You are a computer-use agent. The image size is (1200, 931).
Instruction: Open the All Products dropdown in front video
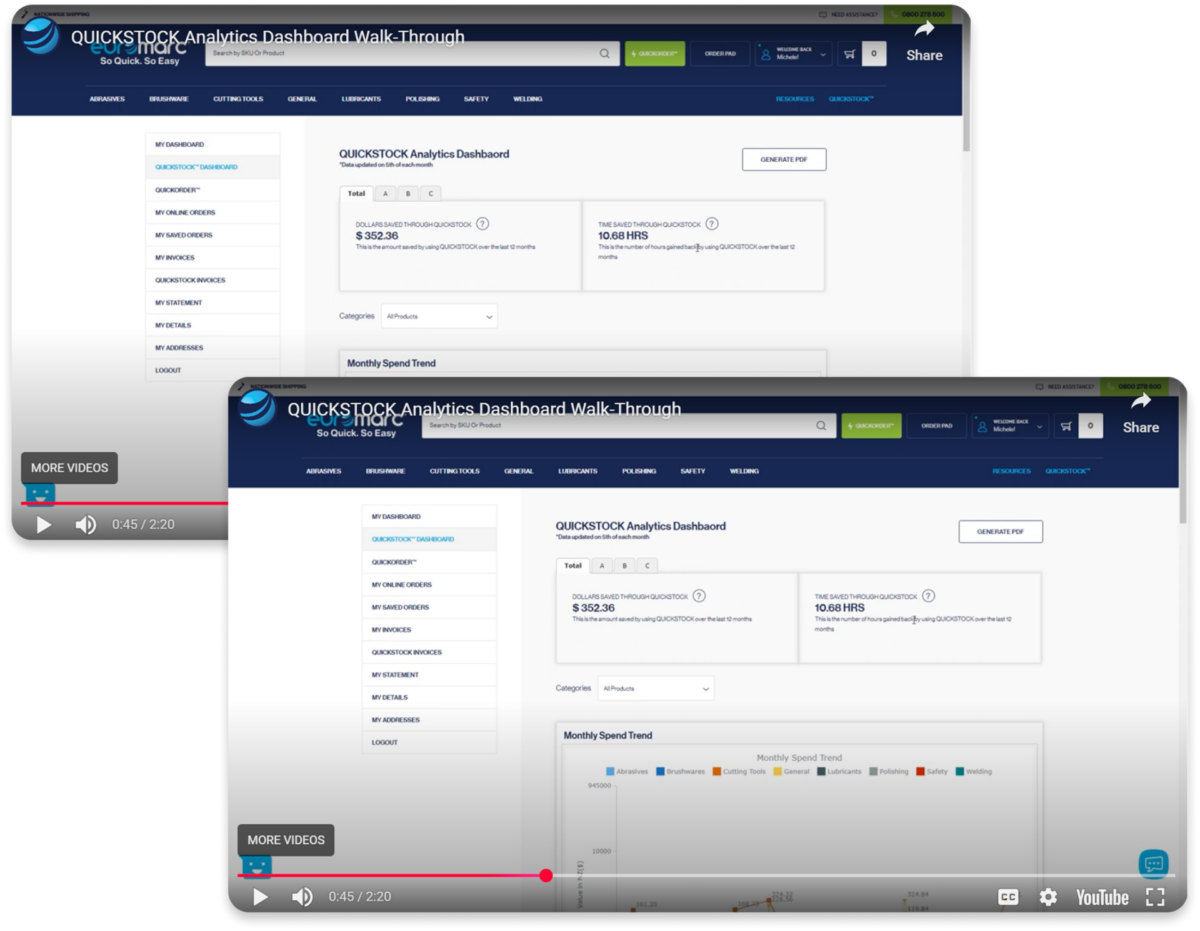pyautogui.click(x=656, y=689)
